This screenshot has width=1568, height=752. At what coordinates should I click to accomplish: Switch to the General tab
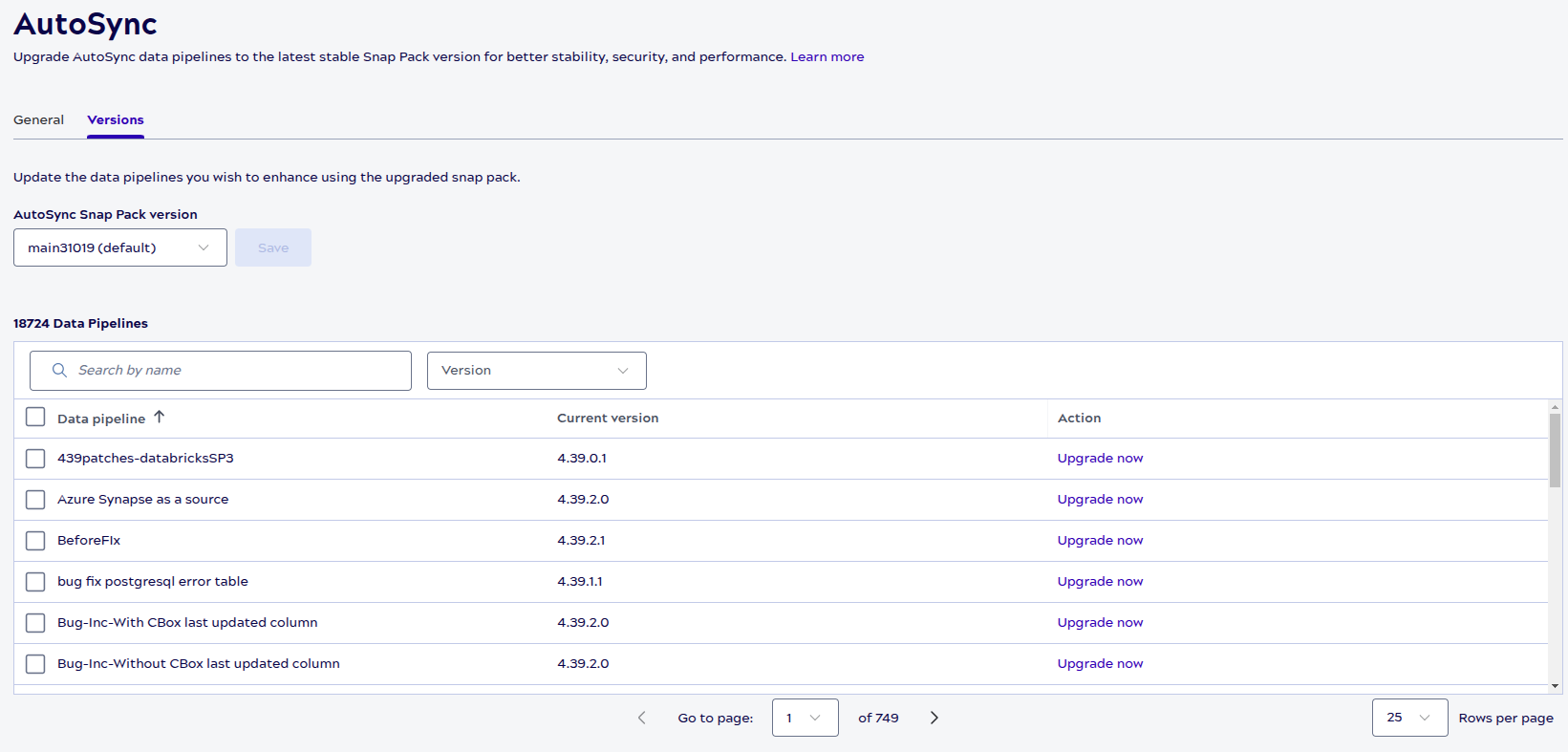click(38, 120)
